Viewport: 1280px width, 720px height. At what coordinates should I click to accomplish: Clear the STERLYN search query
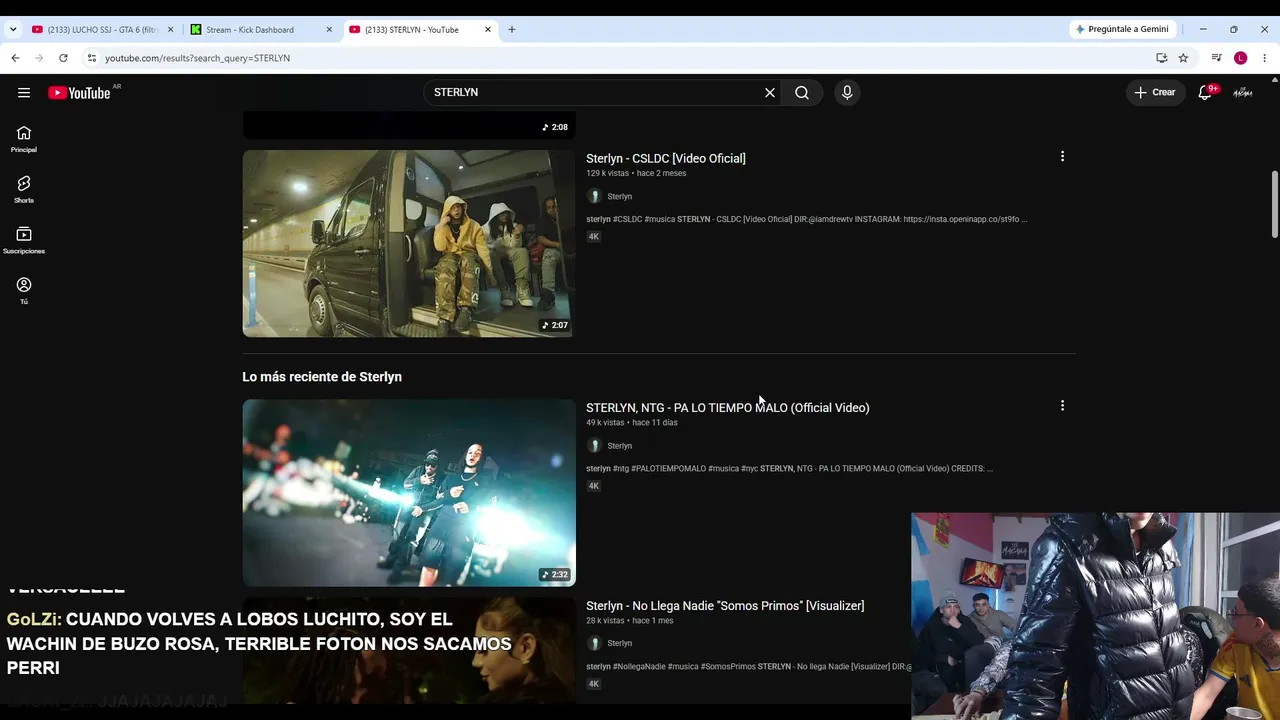pos(770,93)
